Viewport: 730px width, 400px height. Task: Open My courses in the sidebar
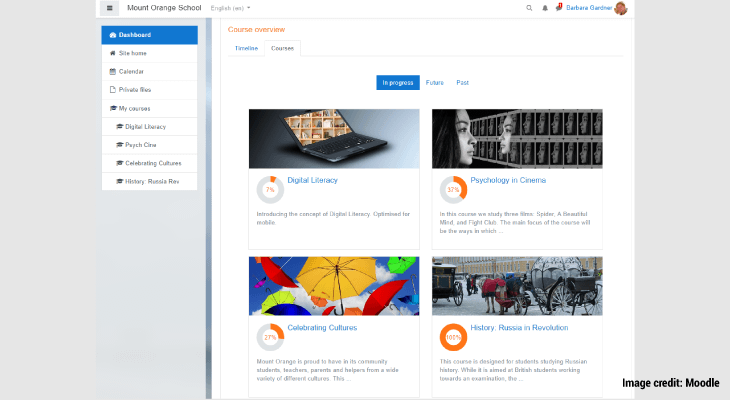point(149,108)
